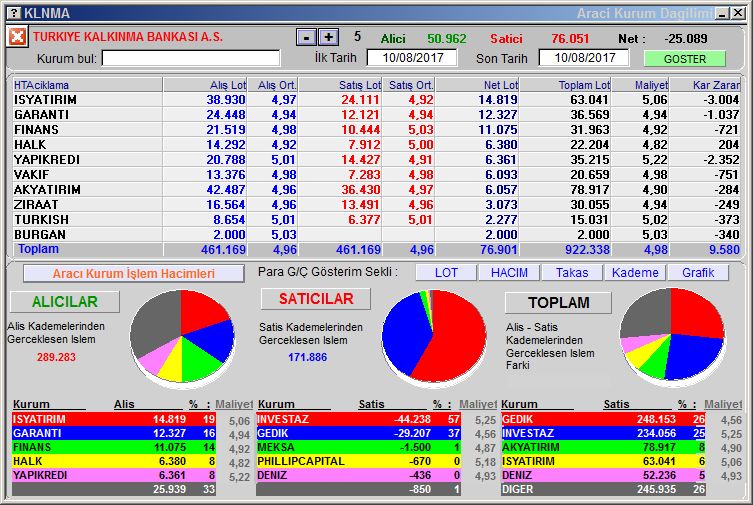Click gray DIGER row in total list

[x=603, y=489]
